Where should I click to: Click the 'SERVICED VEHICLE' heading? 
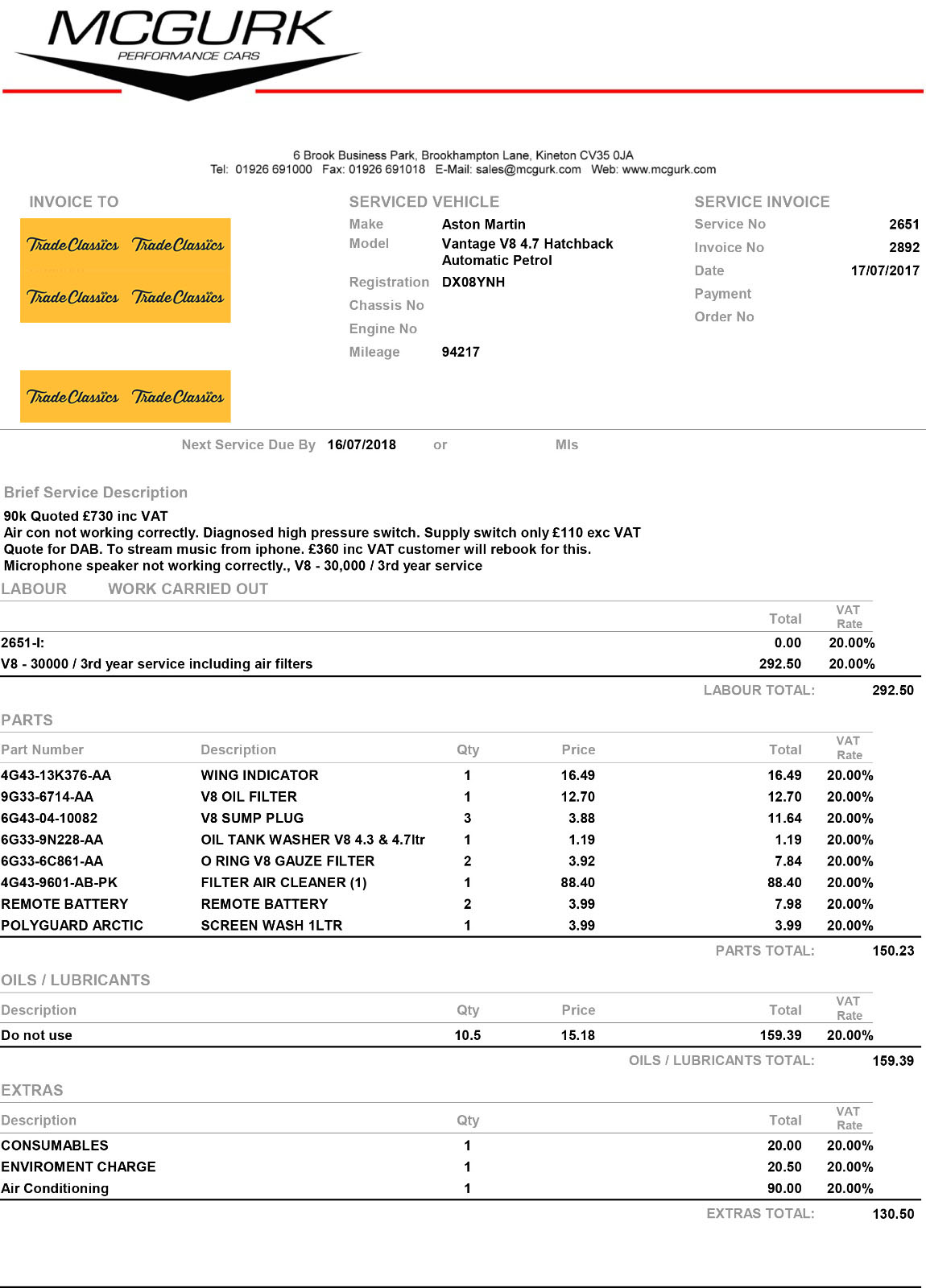point(424,202)
